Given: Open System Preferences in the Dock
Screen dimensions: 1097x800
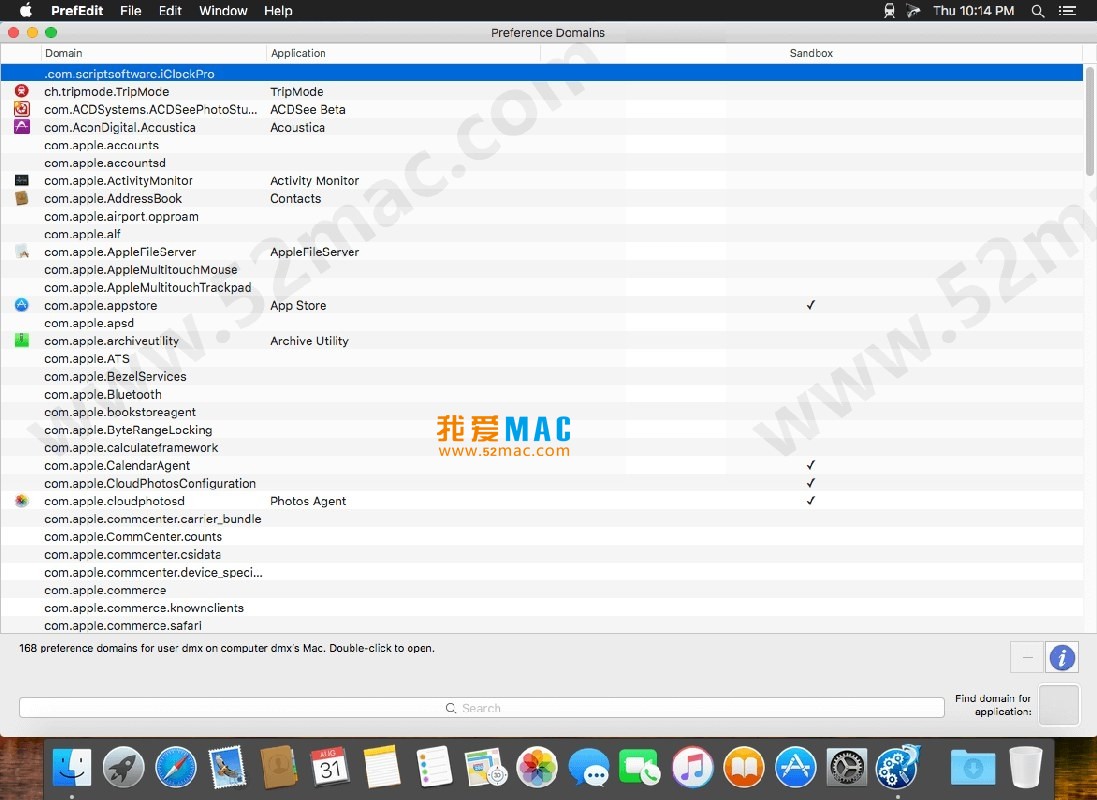Looking at the screenshot, I should coord(847,768).
